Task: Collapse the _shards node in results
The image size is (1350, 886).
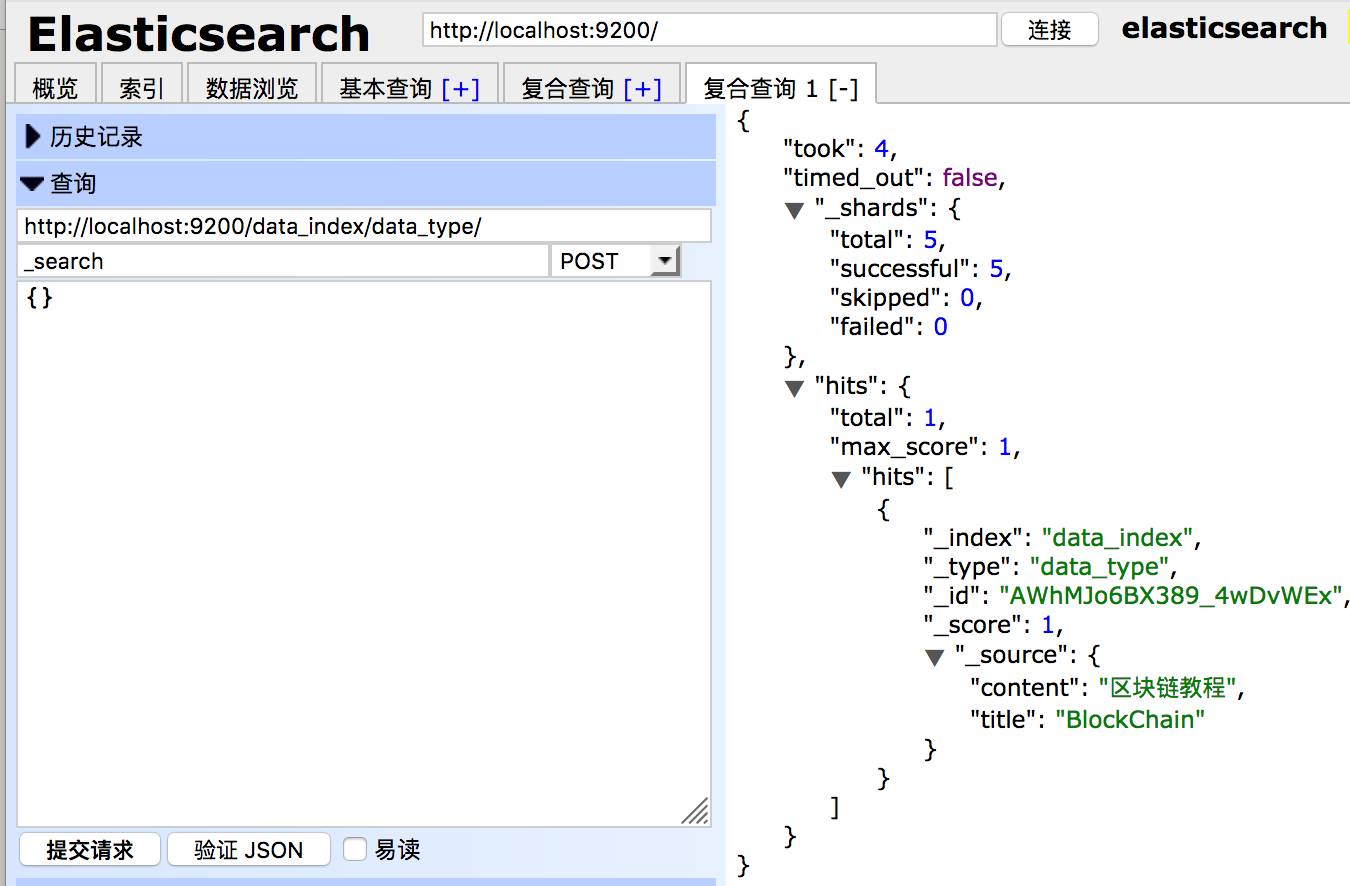Action: coord(794,210)
